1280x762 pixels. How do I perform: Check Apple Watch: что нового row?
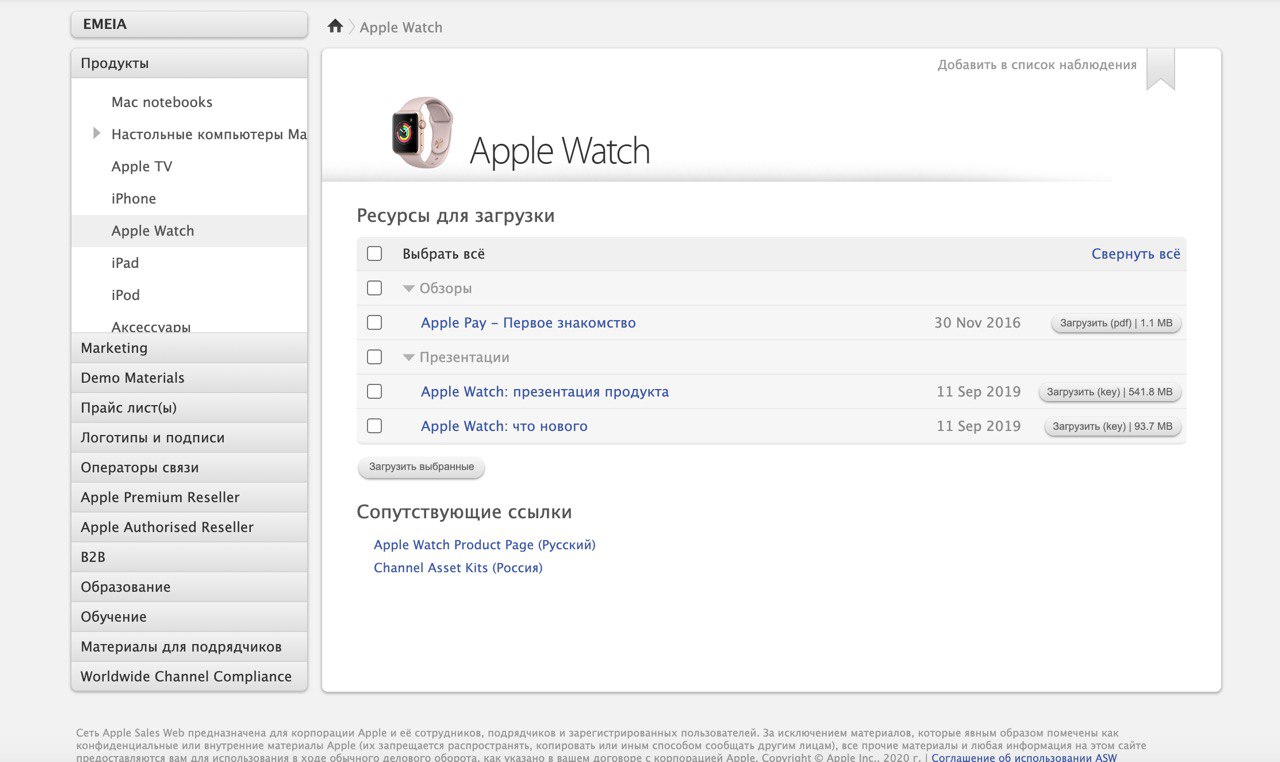[374, 426]
